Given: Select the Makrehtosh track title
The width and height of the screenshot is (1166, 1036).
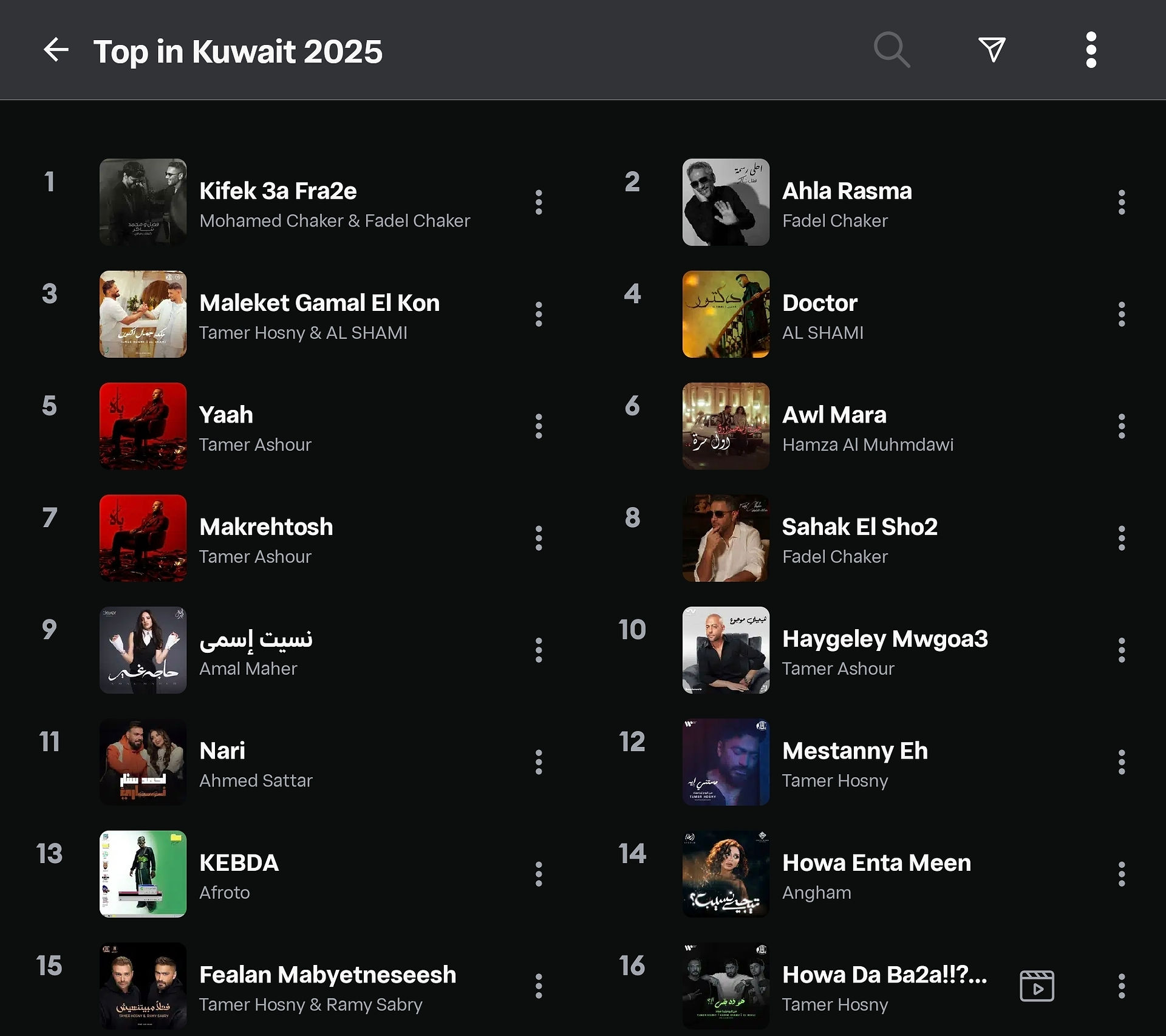Looking at the screenshot, I should tap(266, 527).
